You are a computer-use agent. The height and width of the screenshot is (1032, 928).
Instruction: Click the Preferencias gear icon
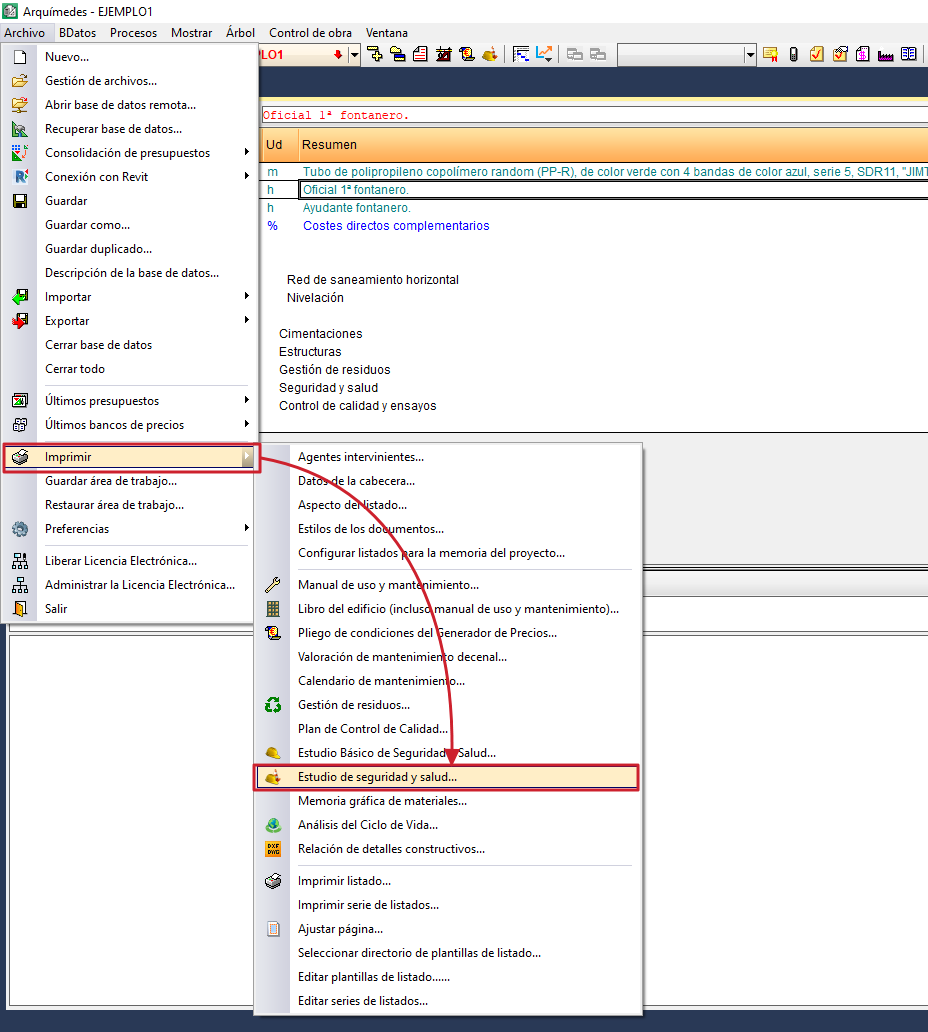coord(20,529)
